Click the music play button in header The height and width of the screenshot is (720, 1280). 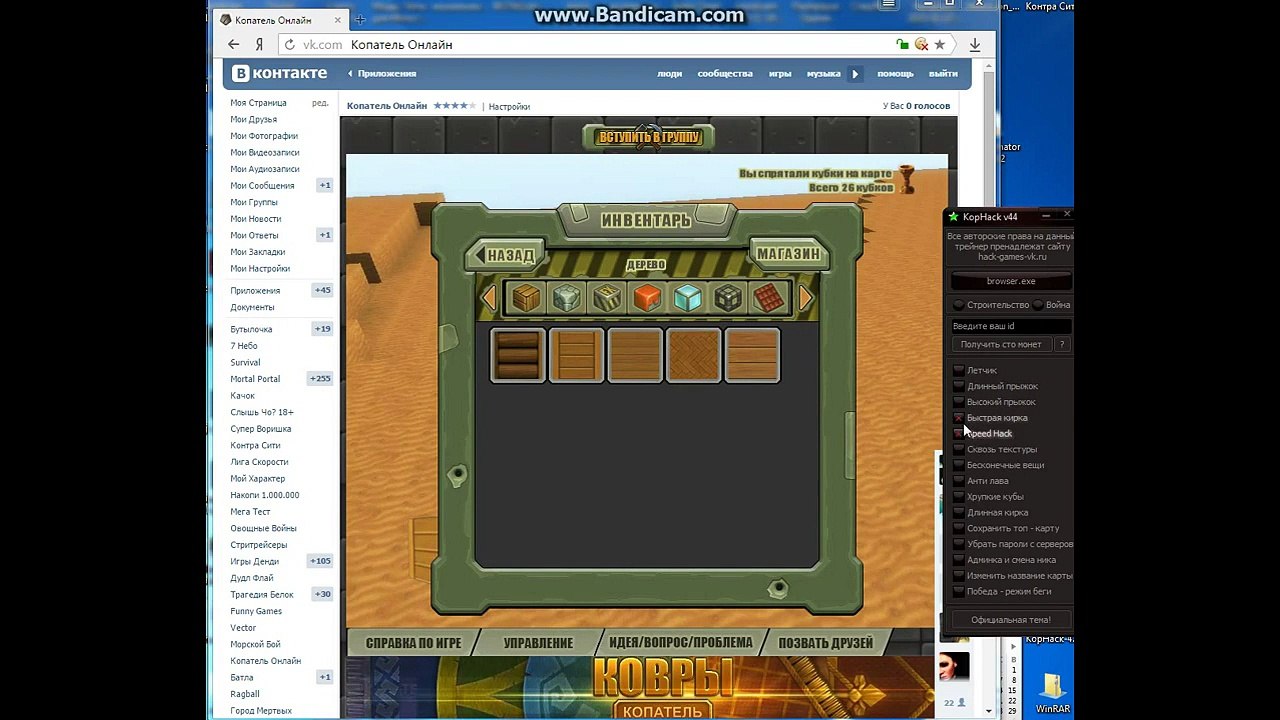click(855, 73)
